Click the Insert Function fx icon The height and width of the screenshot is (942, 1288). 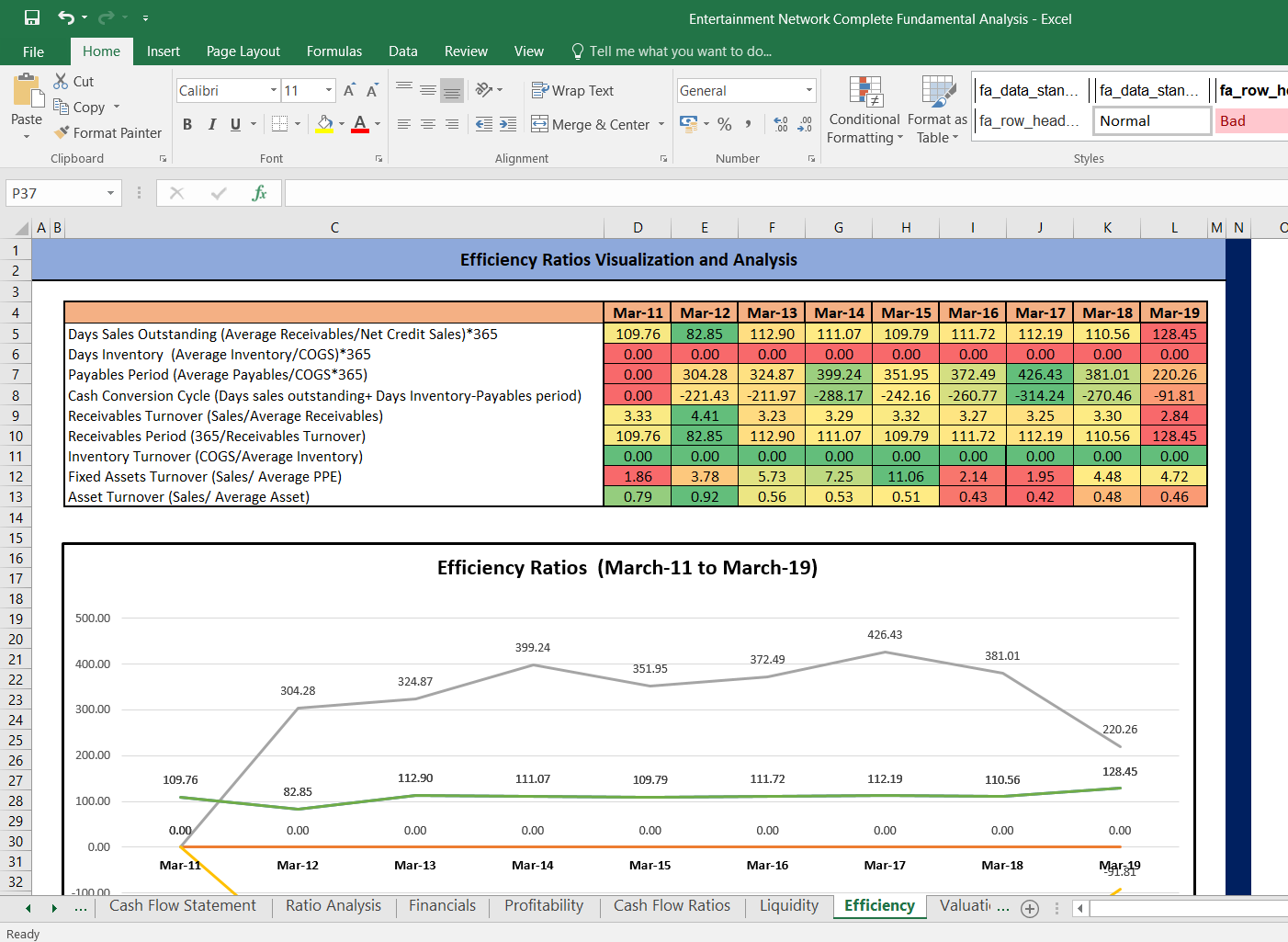260,193
